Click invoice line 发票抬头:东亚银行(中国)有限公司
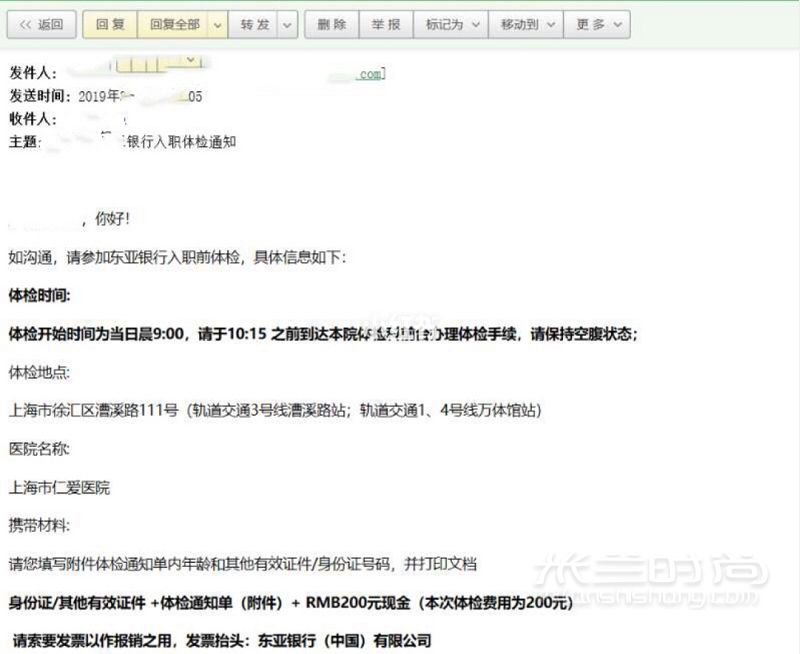This screenshot has width=800, height=654. 309,641
